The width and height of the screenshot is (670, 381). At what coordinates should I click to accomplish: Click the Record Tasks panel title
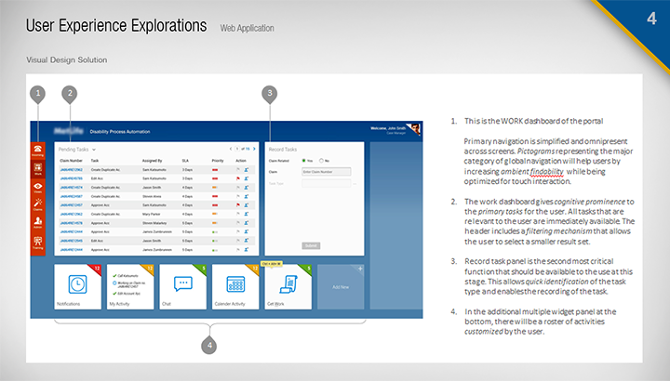[x=282, y=149]
